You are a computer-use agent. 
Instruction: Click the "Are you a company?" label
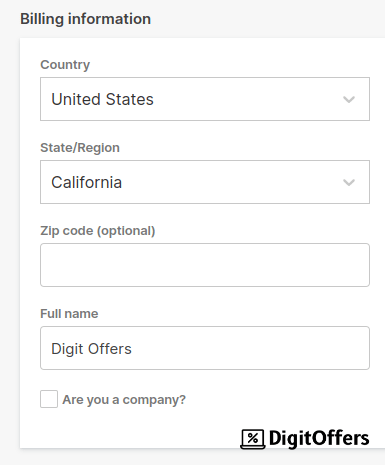point(124,400)
